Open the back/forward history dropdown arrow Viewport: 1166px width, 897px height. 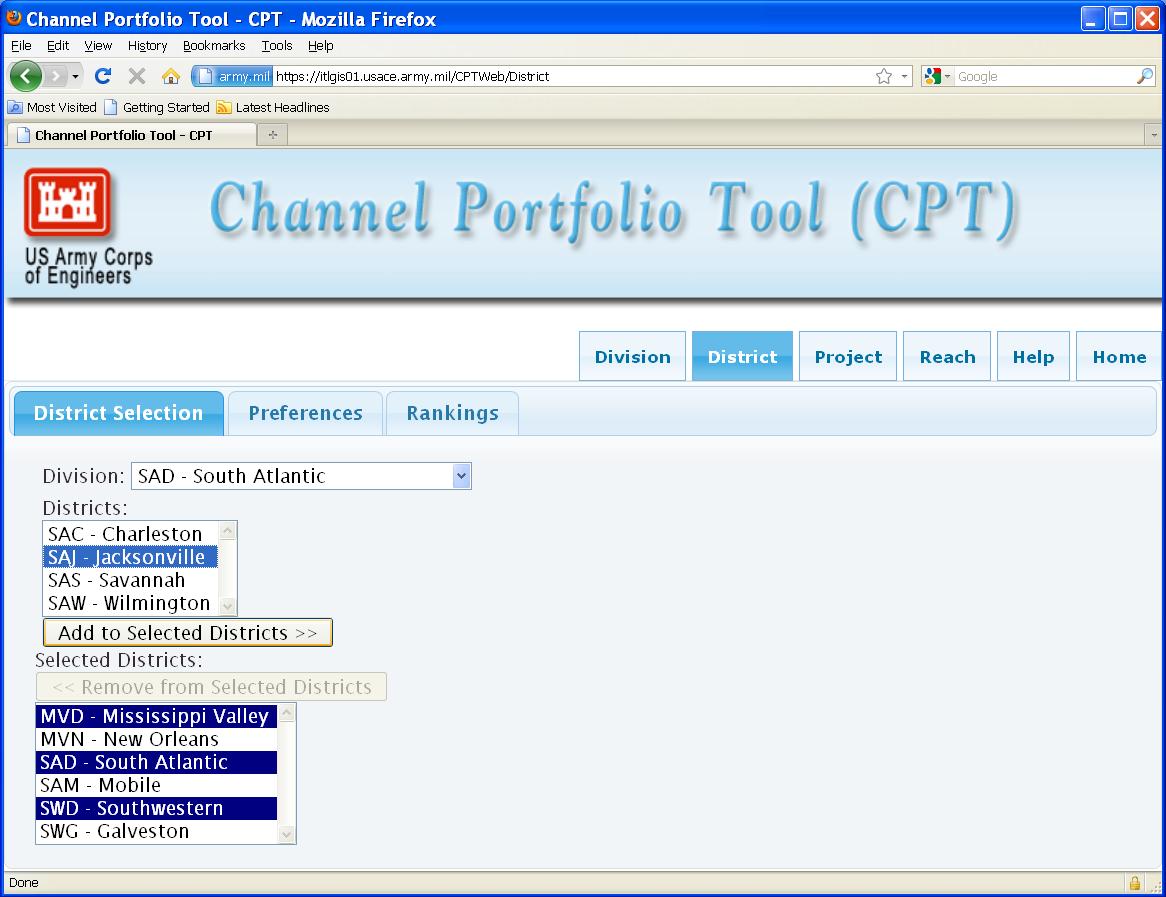click(x=75, y=76)
